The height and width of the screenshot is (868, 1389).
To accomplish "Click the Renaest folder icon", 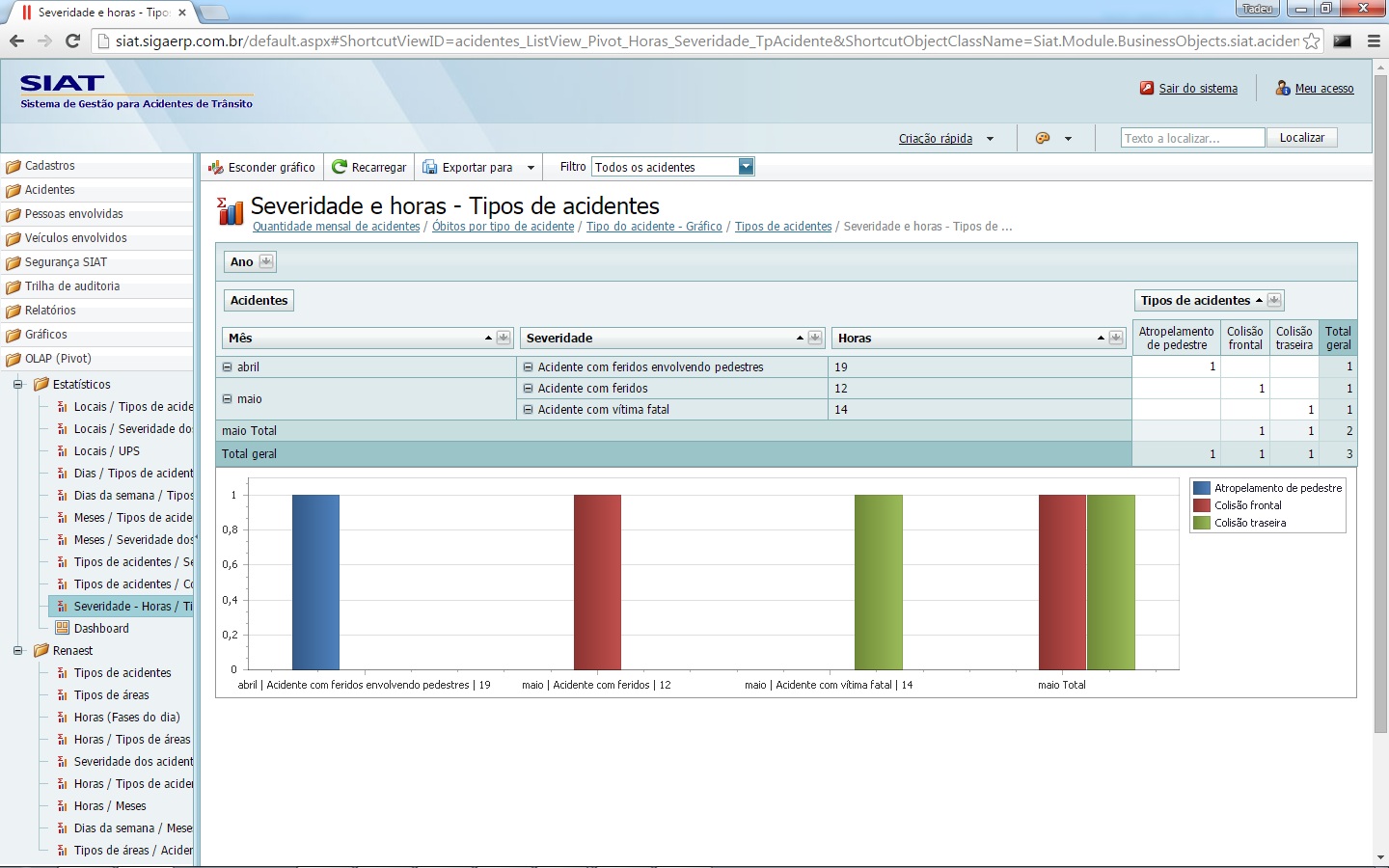I will [41, 650].
